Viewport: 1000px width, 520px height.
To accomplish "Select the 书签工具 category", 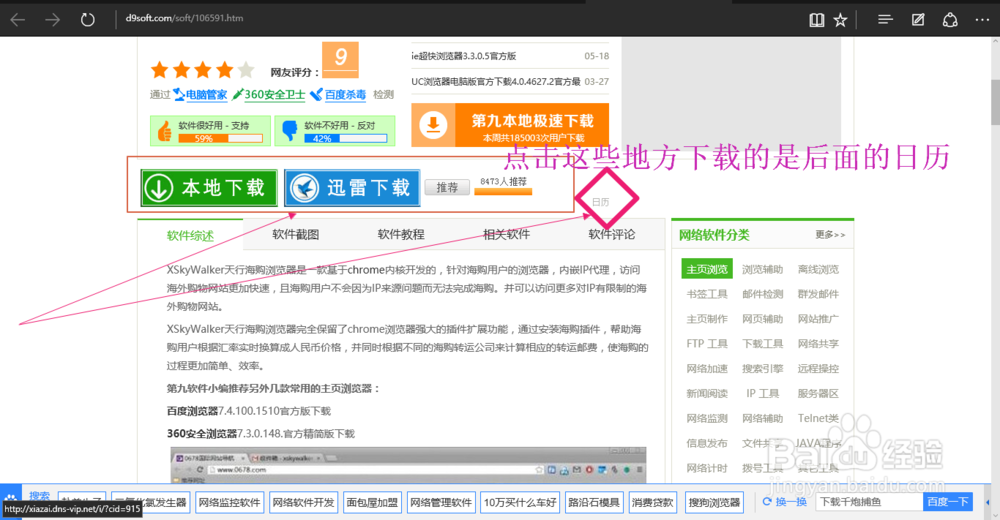I will click(x=707, y=294).
